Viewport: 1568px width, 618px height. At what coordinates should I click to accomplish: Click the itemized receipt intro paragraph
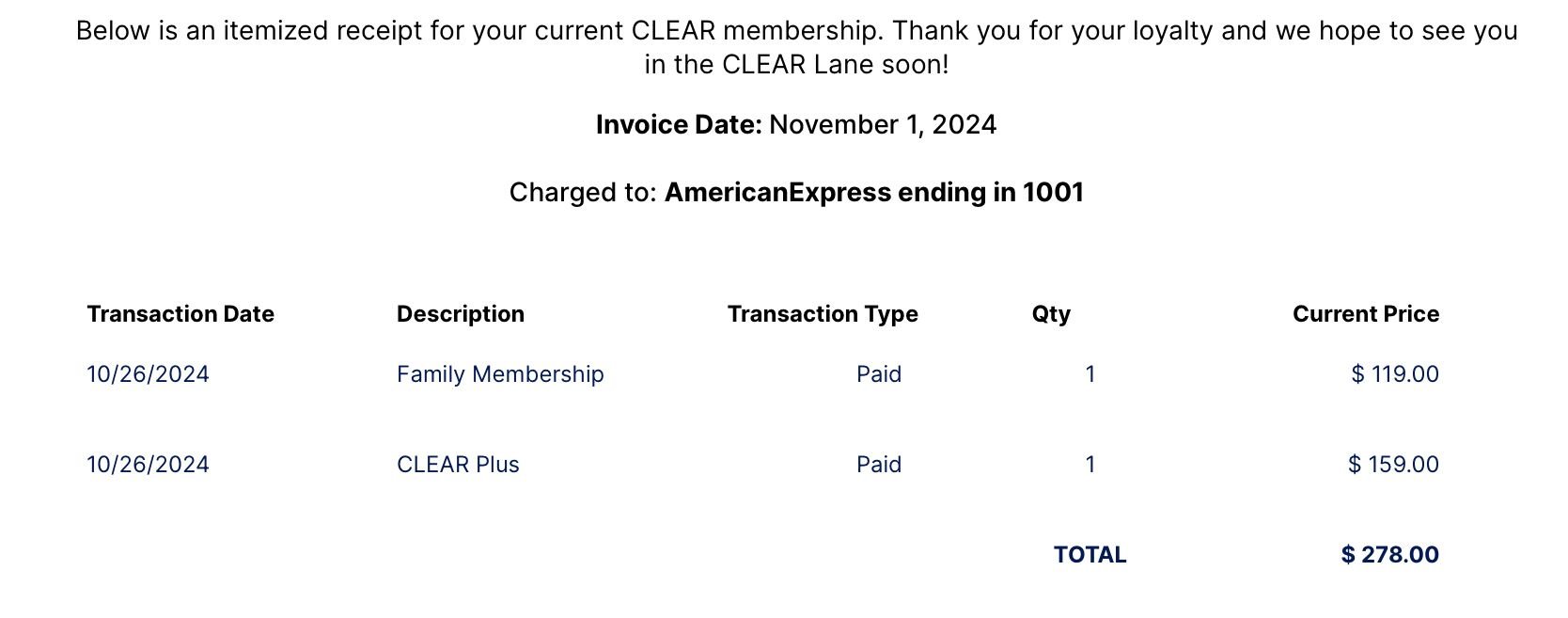pos(796,48)
